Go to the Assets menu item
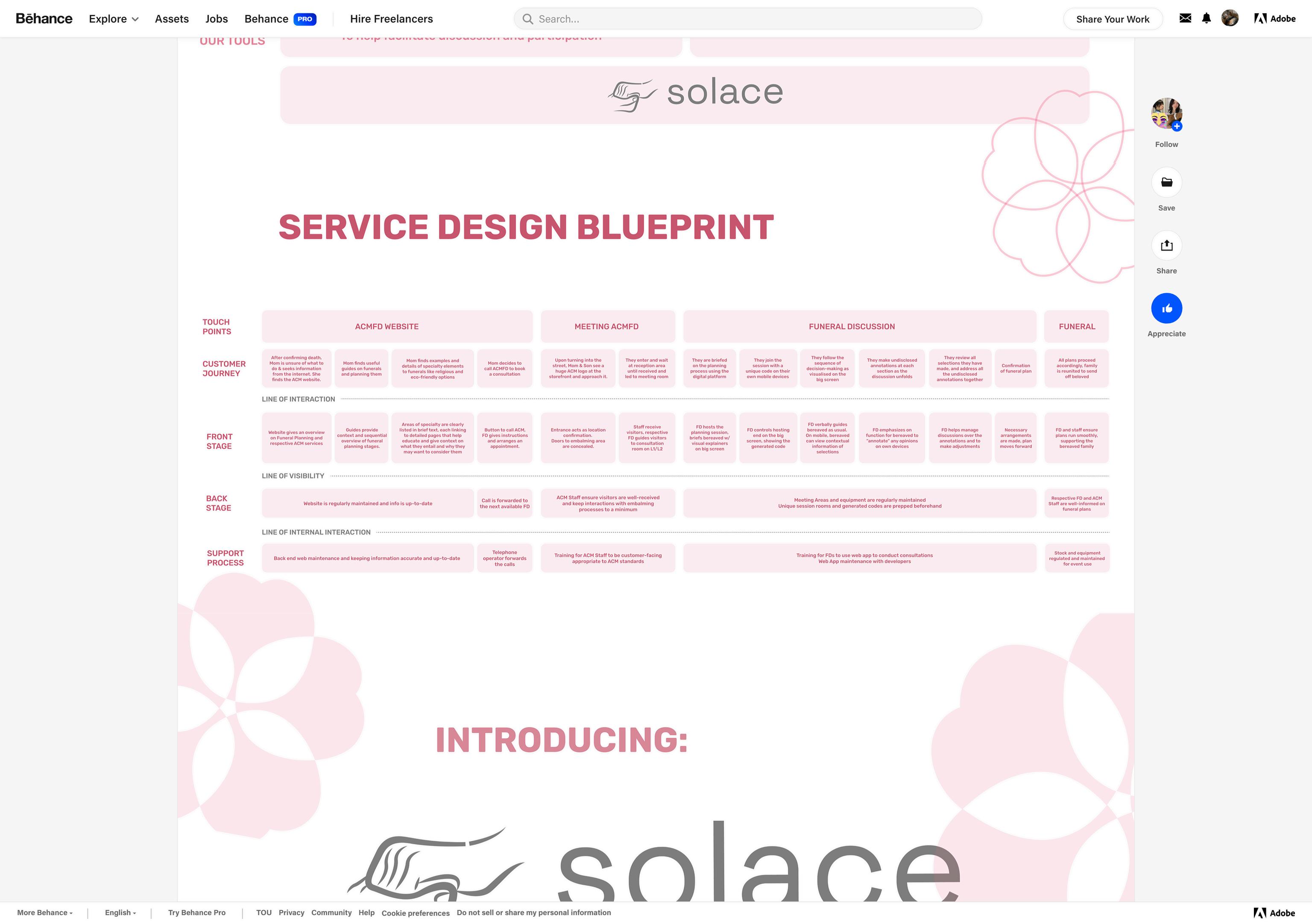 click(171, 19)
